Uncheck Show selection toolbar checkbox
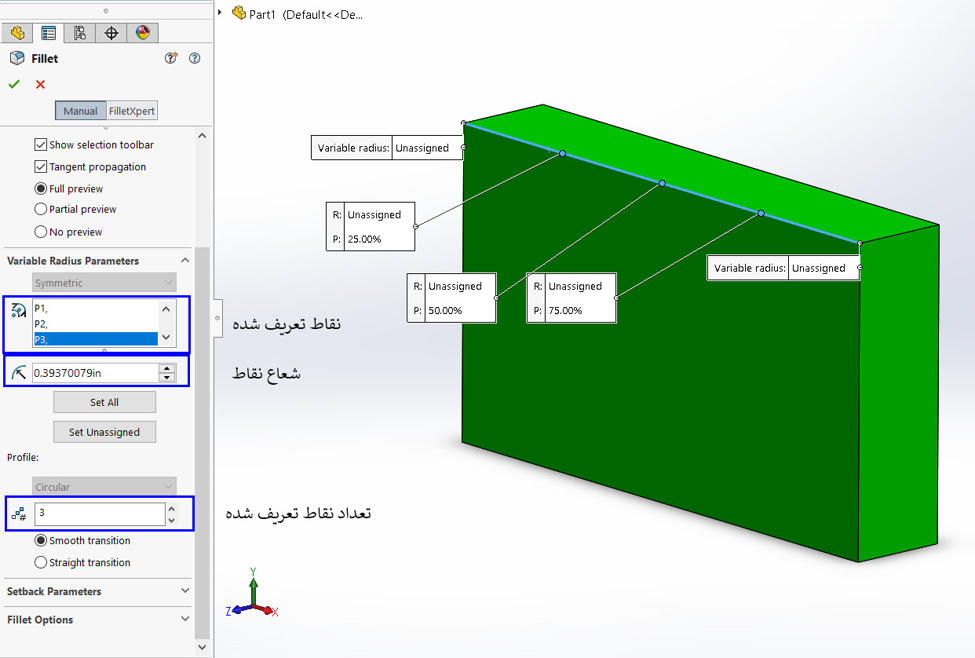Image resolution: width=975 pixels, height=658 pixels. (41, 145)
